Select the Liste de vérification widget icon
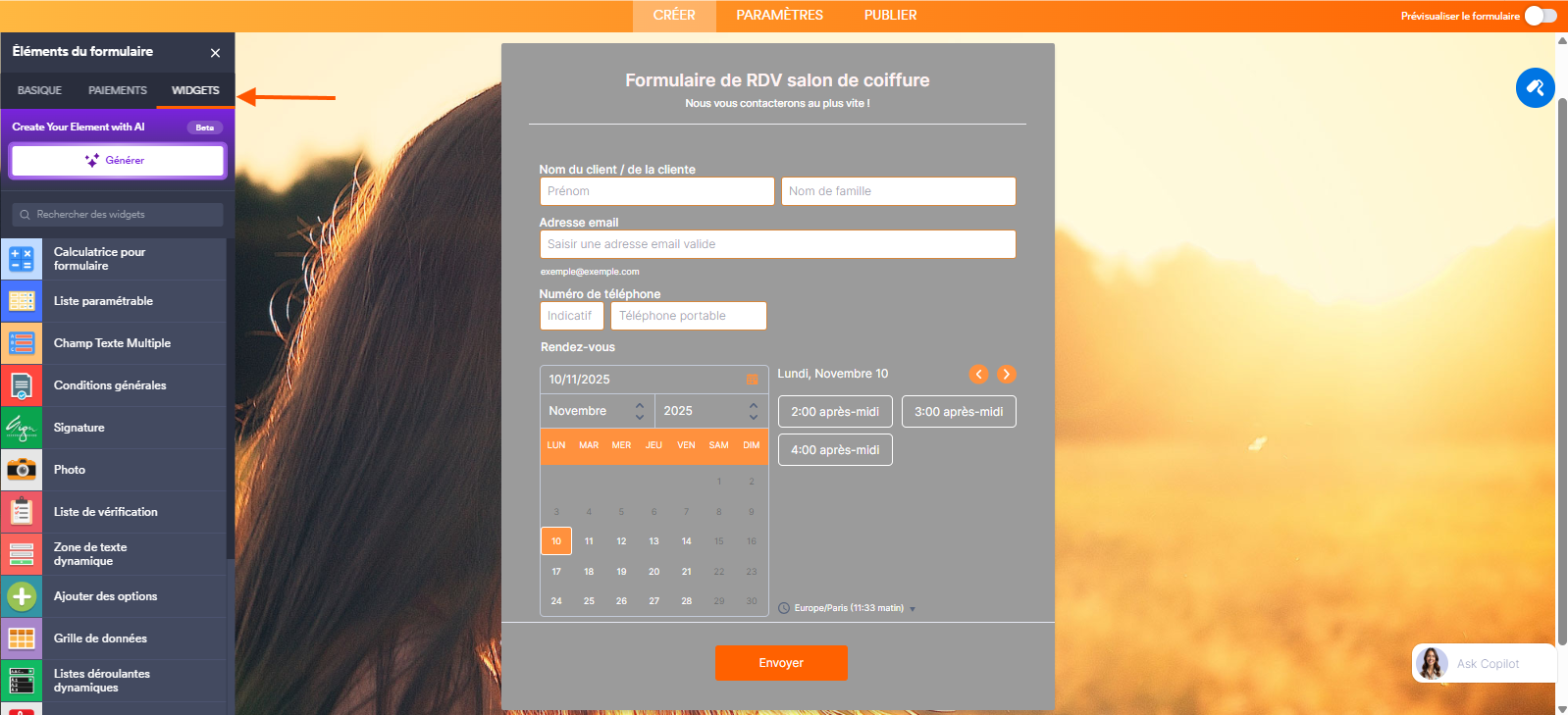1568x715 pixels. (22, 512)
